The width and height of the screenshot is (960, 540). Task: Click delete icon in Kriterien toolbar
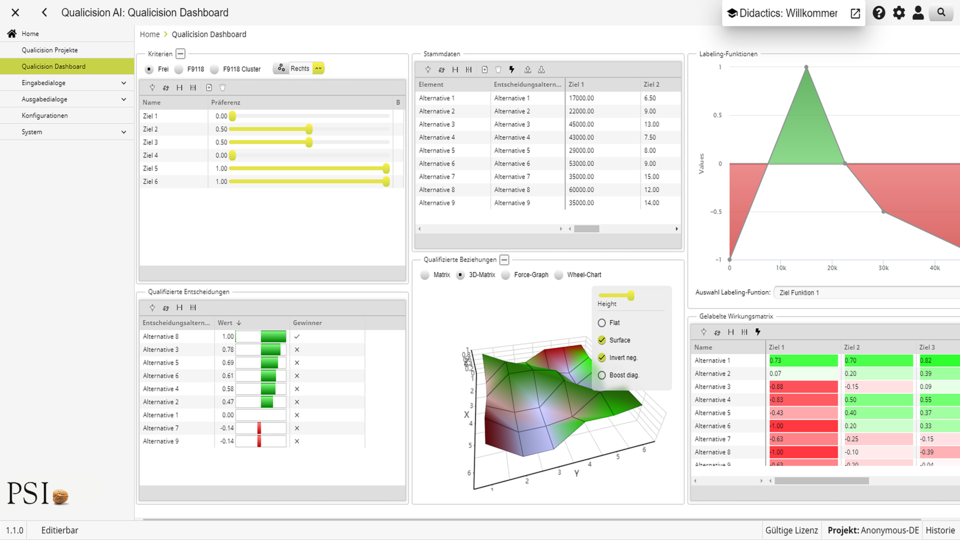tap(223, 88)
